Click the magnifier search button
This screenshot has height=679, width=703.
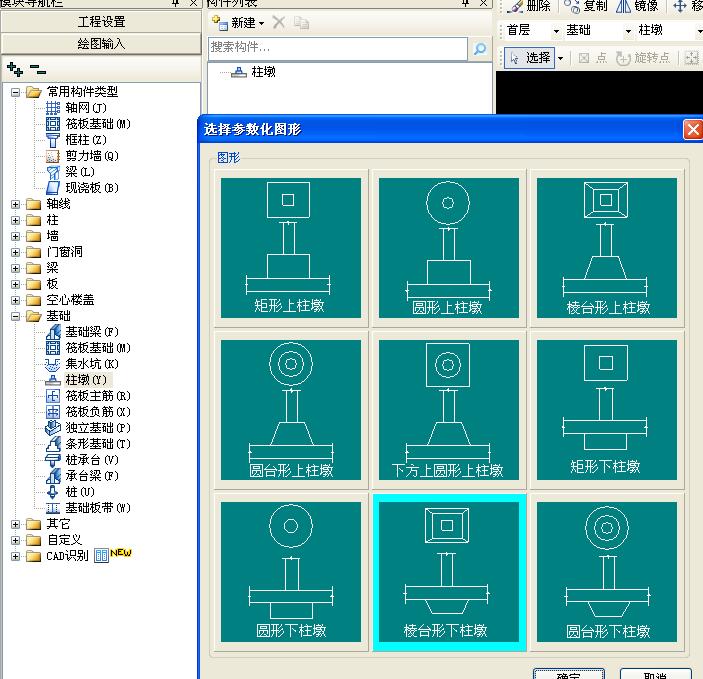coord(480,48)
